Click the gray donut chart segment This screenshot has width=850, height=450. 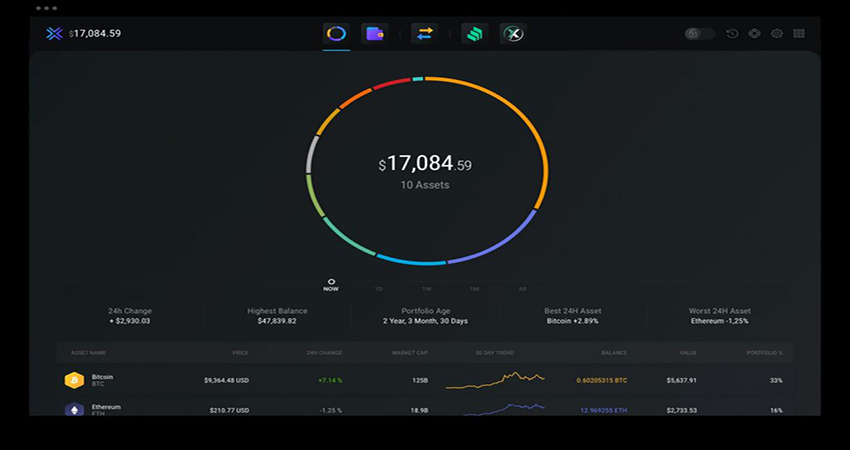tap(310, 155)
